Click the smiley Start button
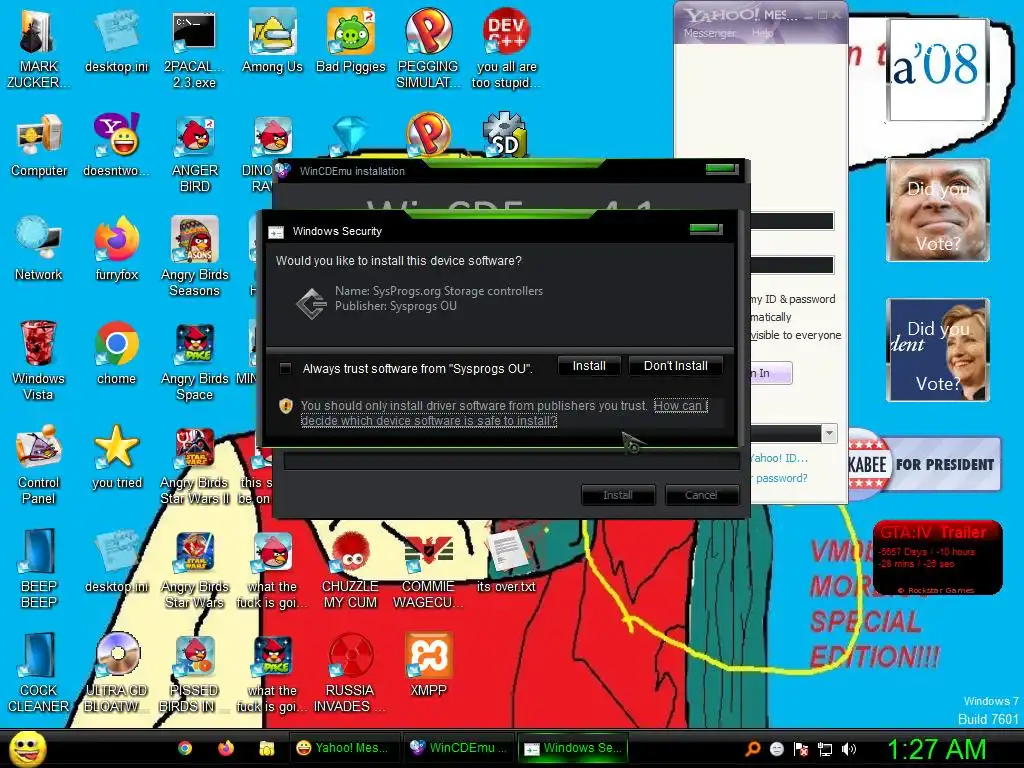This screenshot has width=1024, height=768. (27, 748)
